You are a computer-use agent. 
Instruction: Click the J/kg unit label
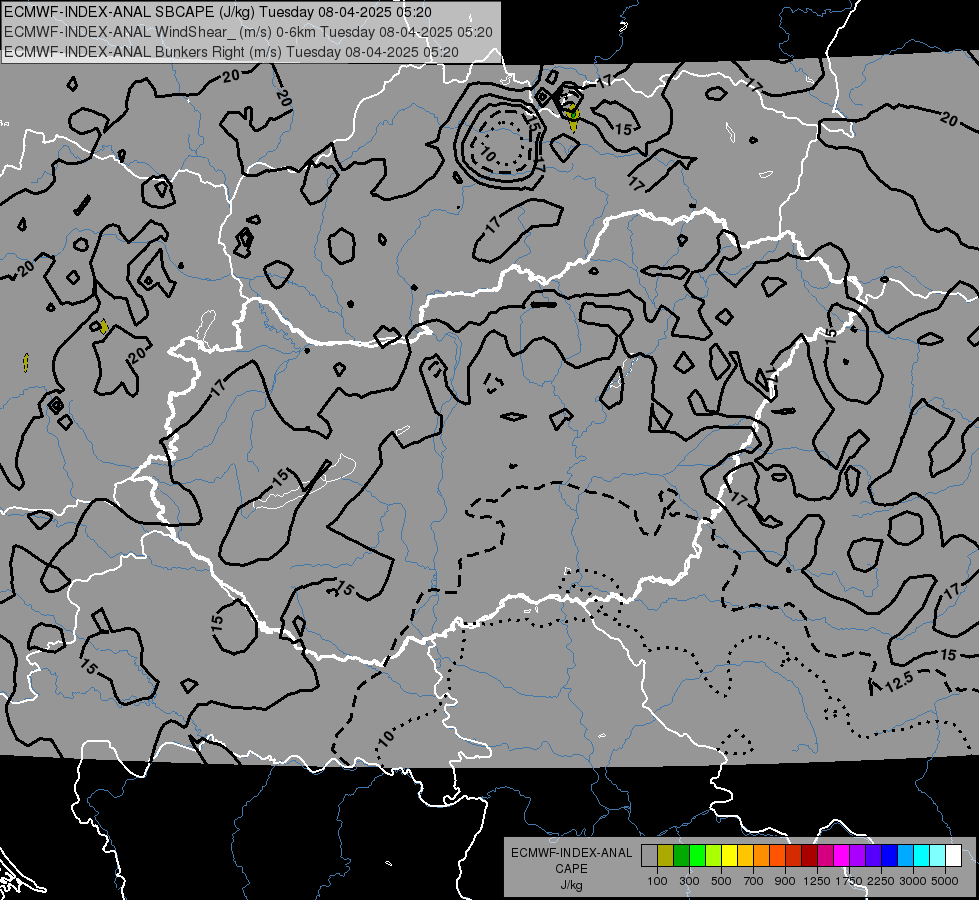tap(571, 885)
